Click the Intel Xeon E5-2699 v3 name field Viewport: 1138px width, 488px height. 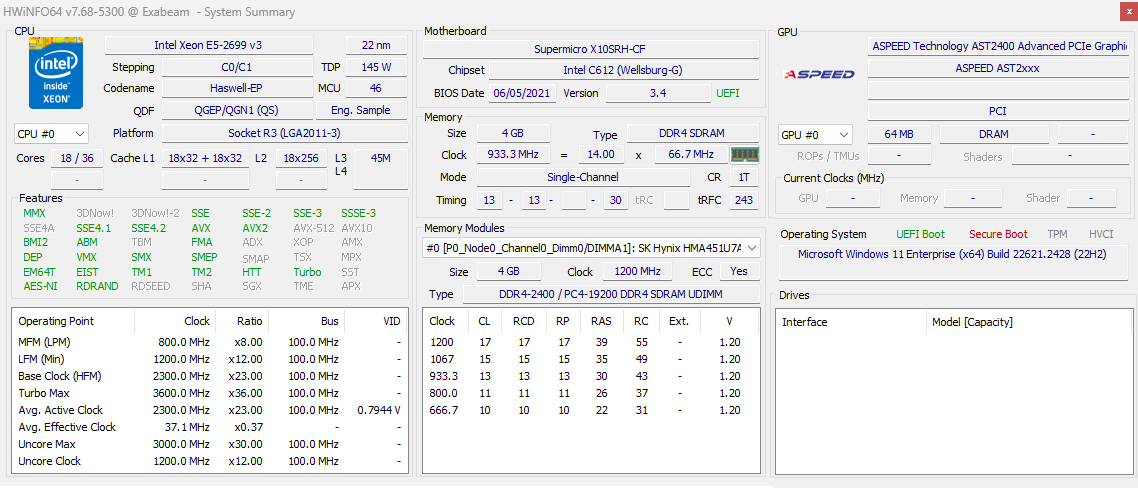point(208,45)
